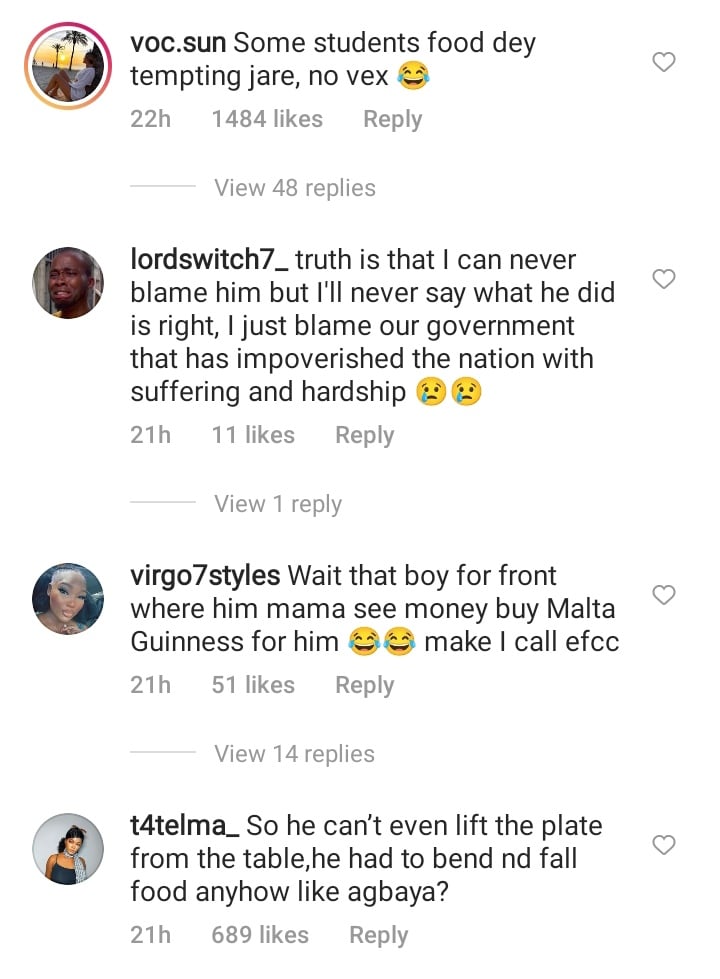Like t4telma_ comment via heart icon

pos(663,845)
